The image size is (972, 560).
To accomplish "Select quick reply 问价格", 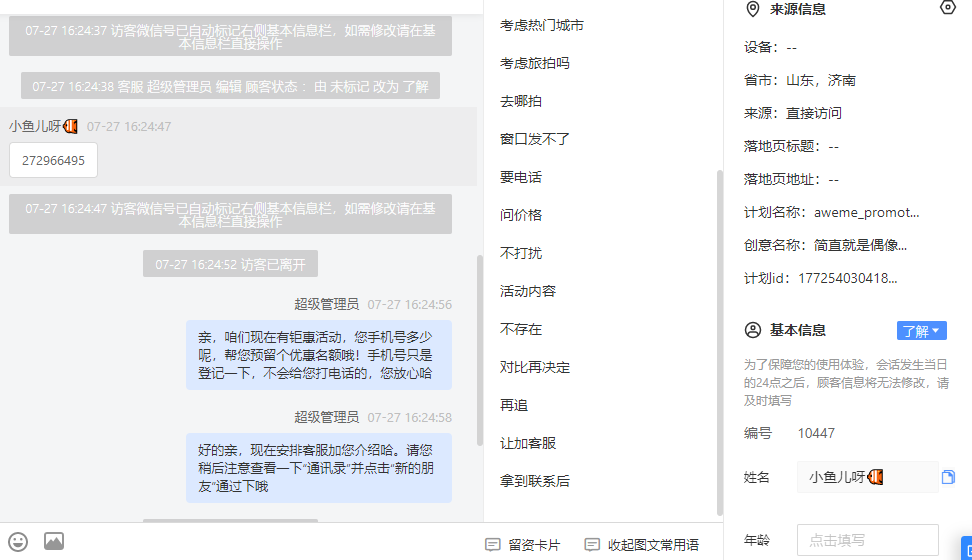I will [521, 215].
